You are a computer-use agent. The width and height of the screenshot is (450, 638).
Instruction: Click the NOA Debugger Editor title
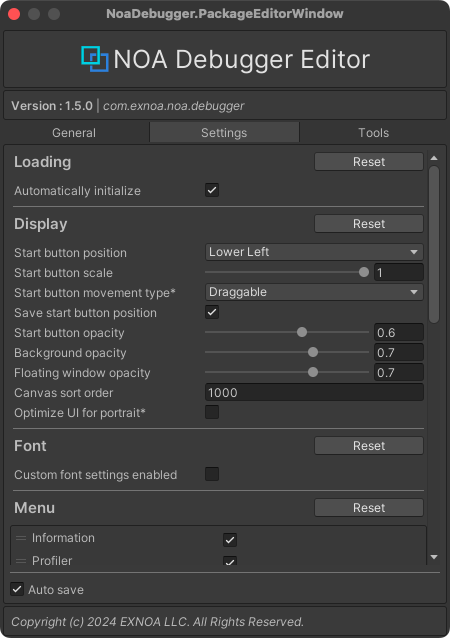(x=242, y=59)
